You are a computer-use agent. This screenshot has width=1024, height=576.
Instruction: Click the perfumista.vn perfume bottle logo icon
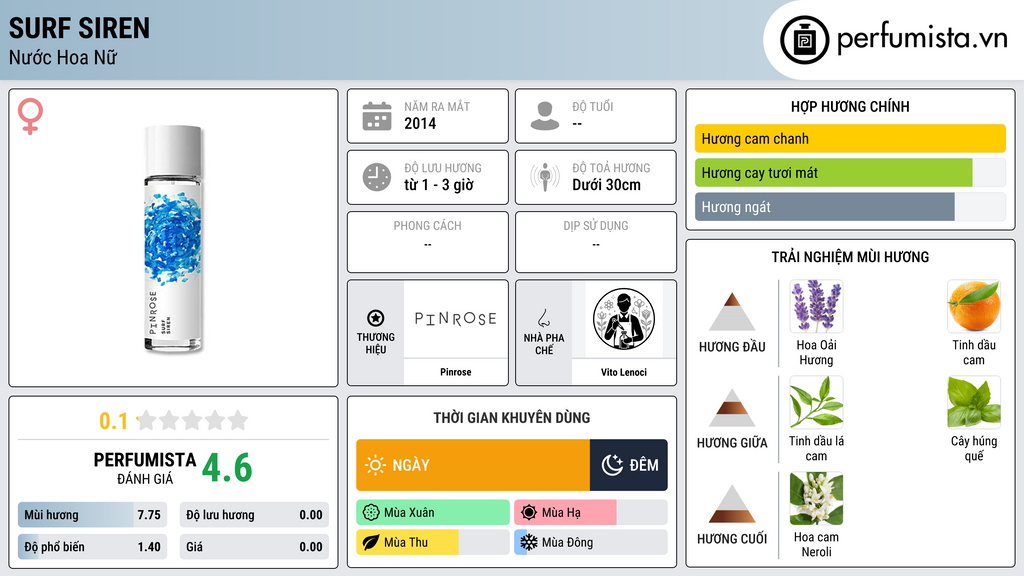[804, 40]
